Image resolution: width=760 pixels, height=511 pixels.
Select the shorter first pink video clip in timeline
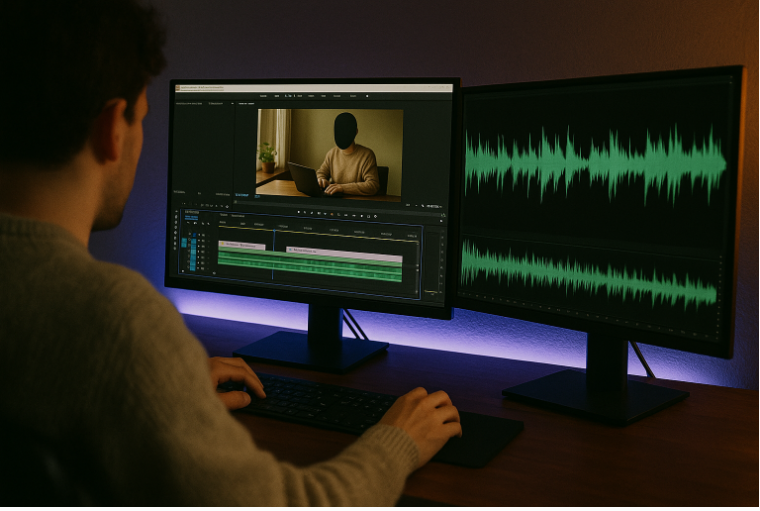[x=242, y=246]
